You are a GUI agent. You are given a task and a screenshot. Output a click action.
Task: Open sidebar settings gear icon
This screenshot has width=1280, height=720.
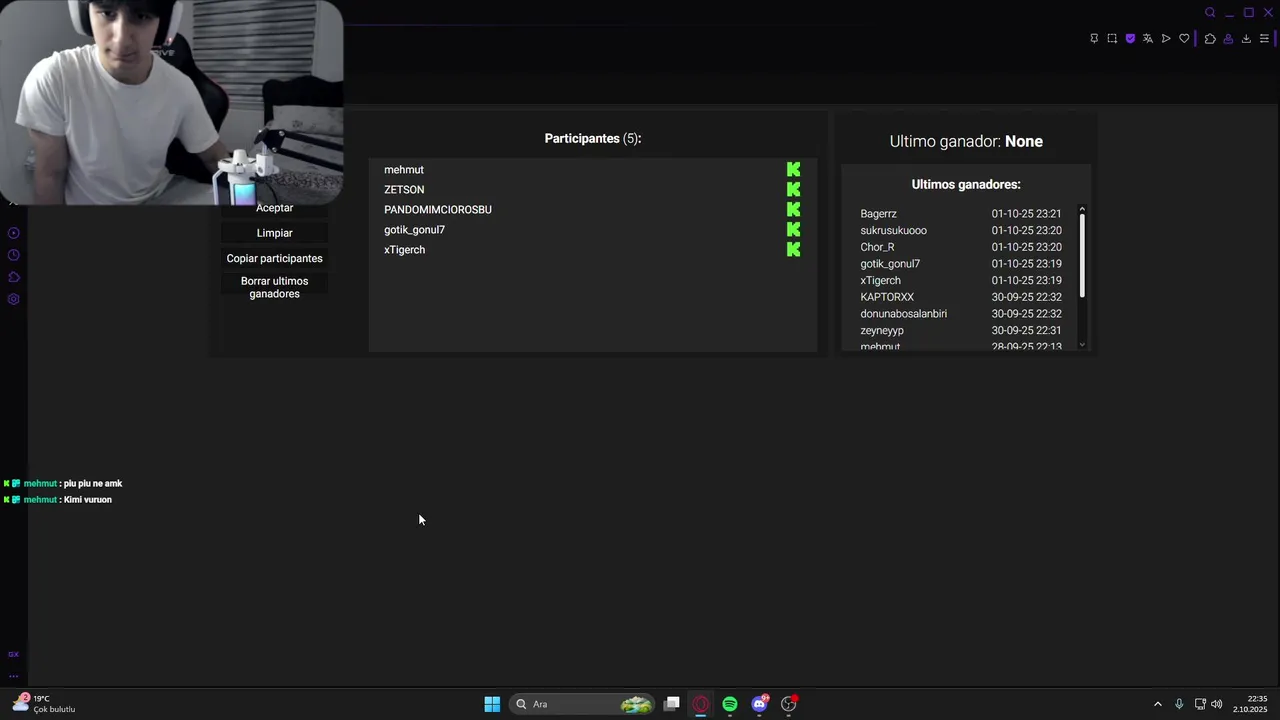pyautogui.click(x=14, y=299)
